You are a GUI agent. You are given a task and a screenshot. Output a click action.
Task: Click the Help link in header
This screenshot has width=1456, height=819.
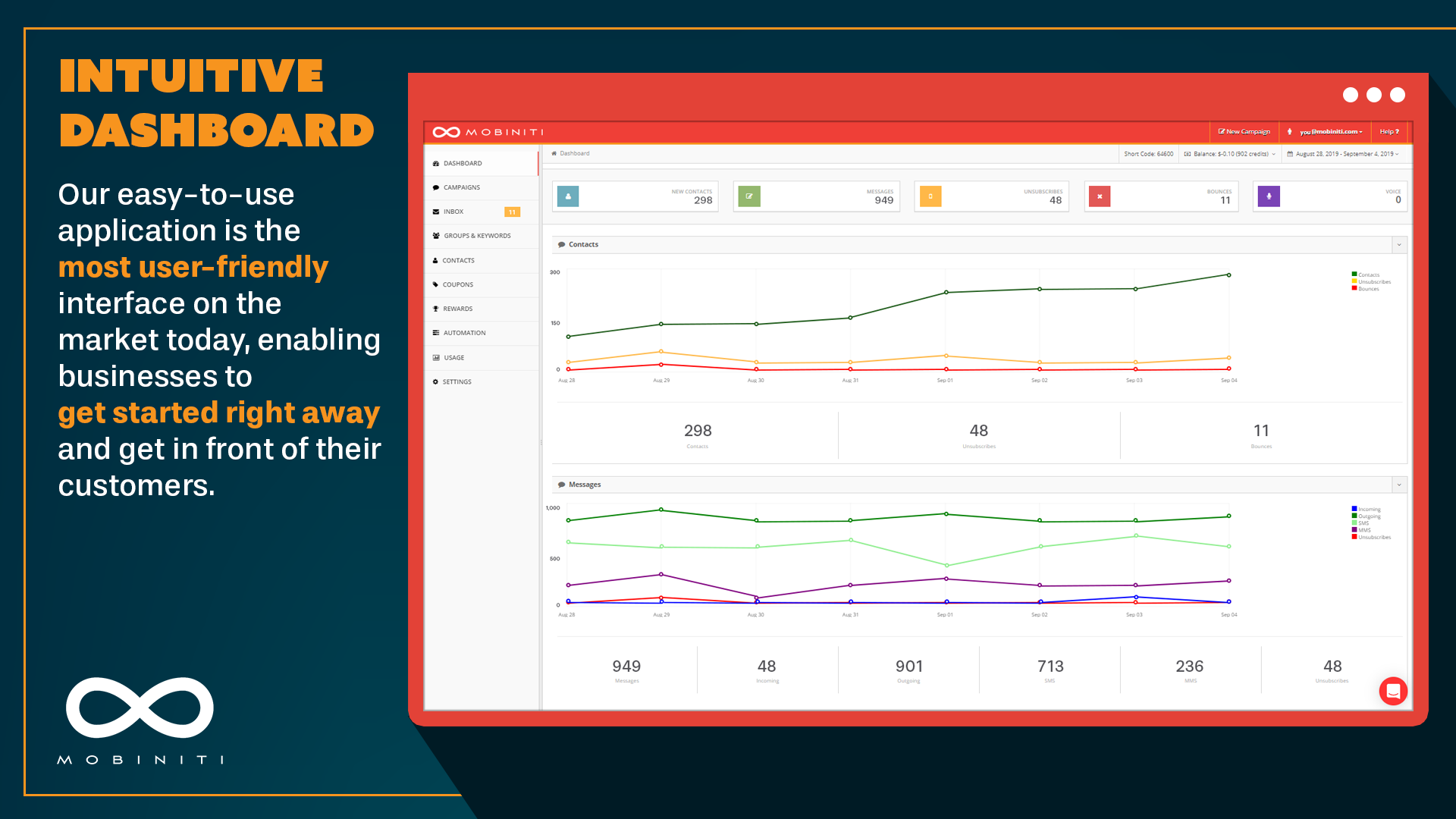[1389, 132]
